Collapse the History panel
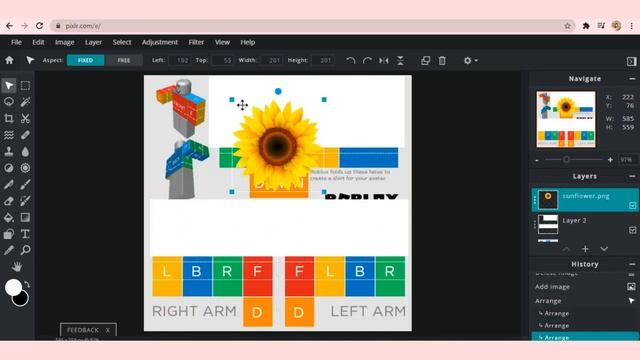 click(x=632, y=264)
